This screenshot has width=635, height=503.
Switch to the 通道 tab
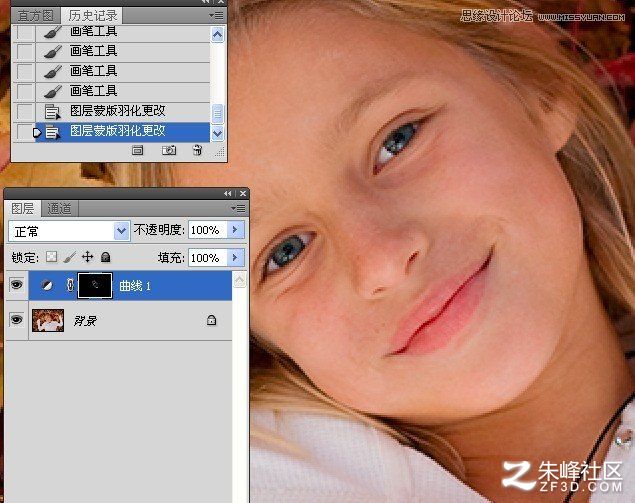point(59,209)
